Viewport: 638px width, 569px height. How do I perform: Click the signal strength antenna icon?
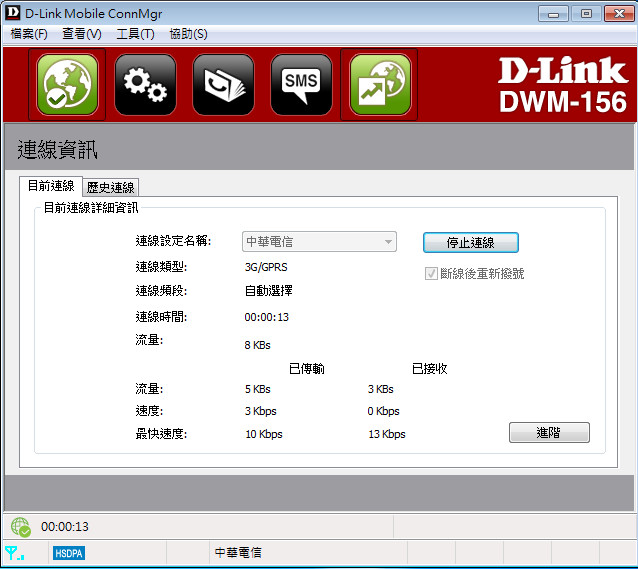click(14, 553)
